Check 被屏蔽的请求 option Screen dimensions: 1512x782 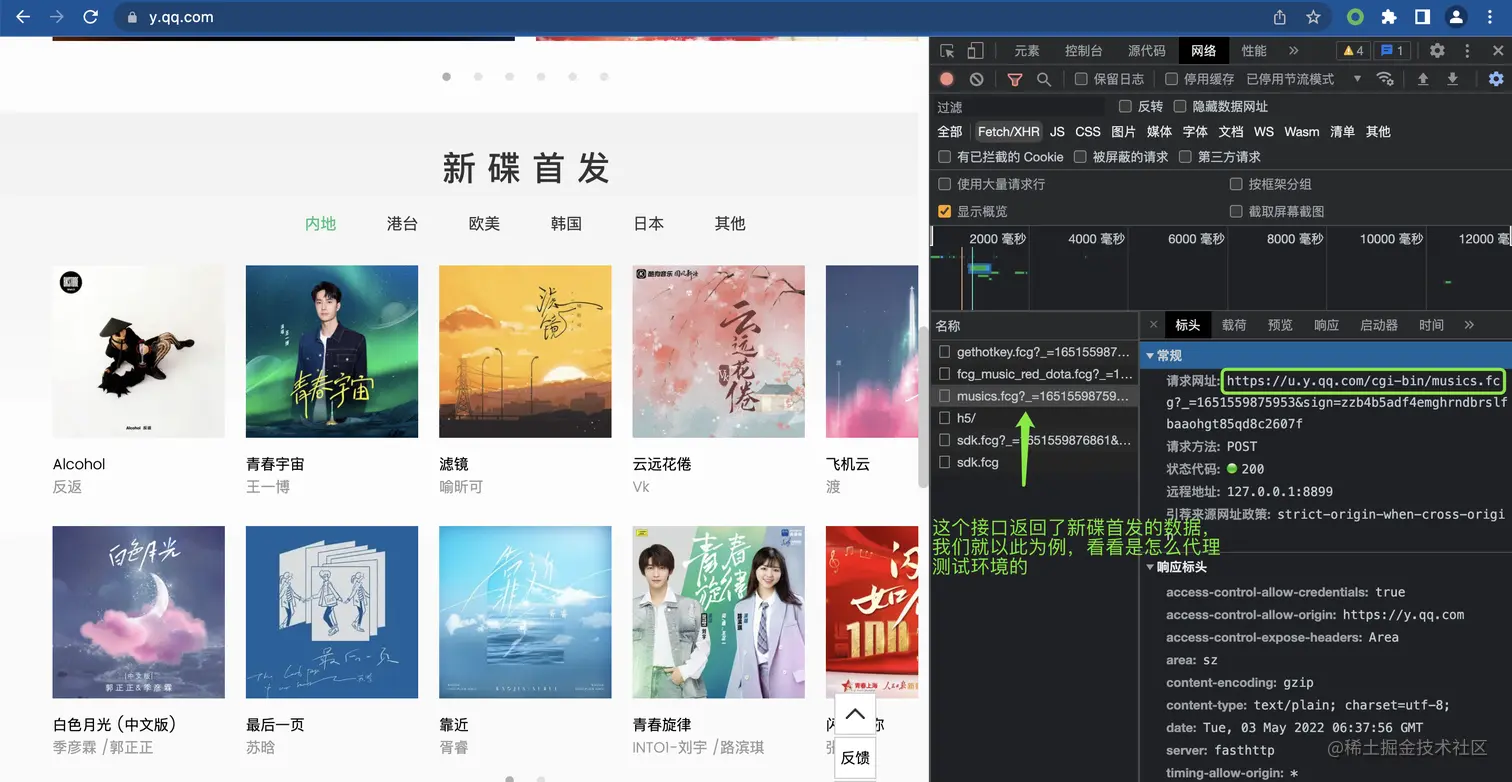point(1080,157)
